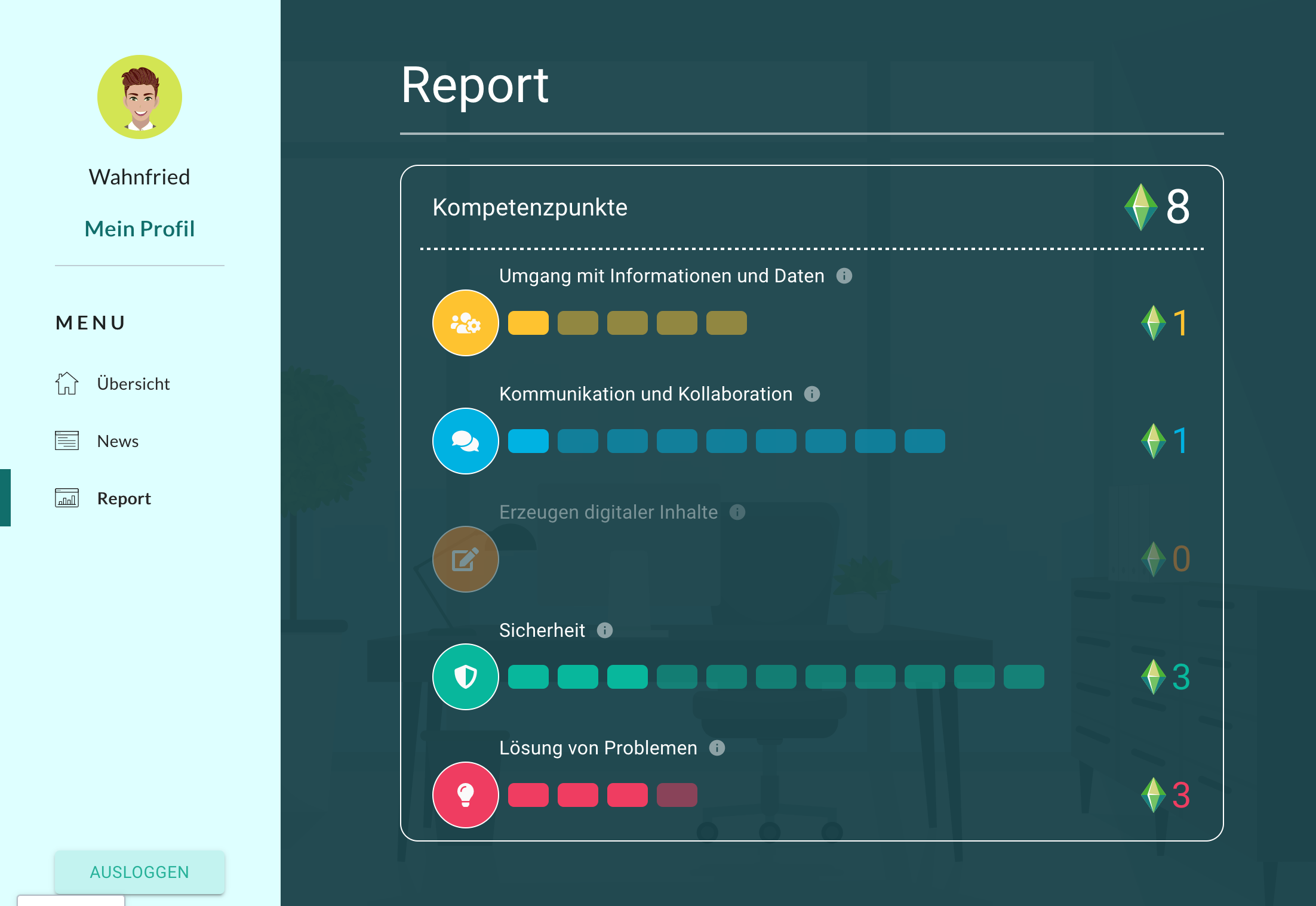Click the dimmed fourth red progress segment
The height and width of the screenshot is (906, 1316).
coord(677,795)
